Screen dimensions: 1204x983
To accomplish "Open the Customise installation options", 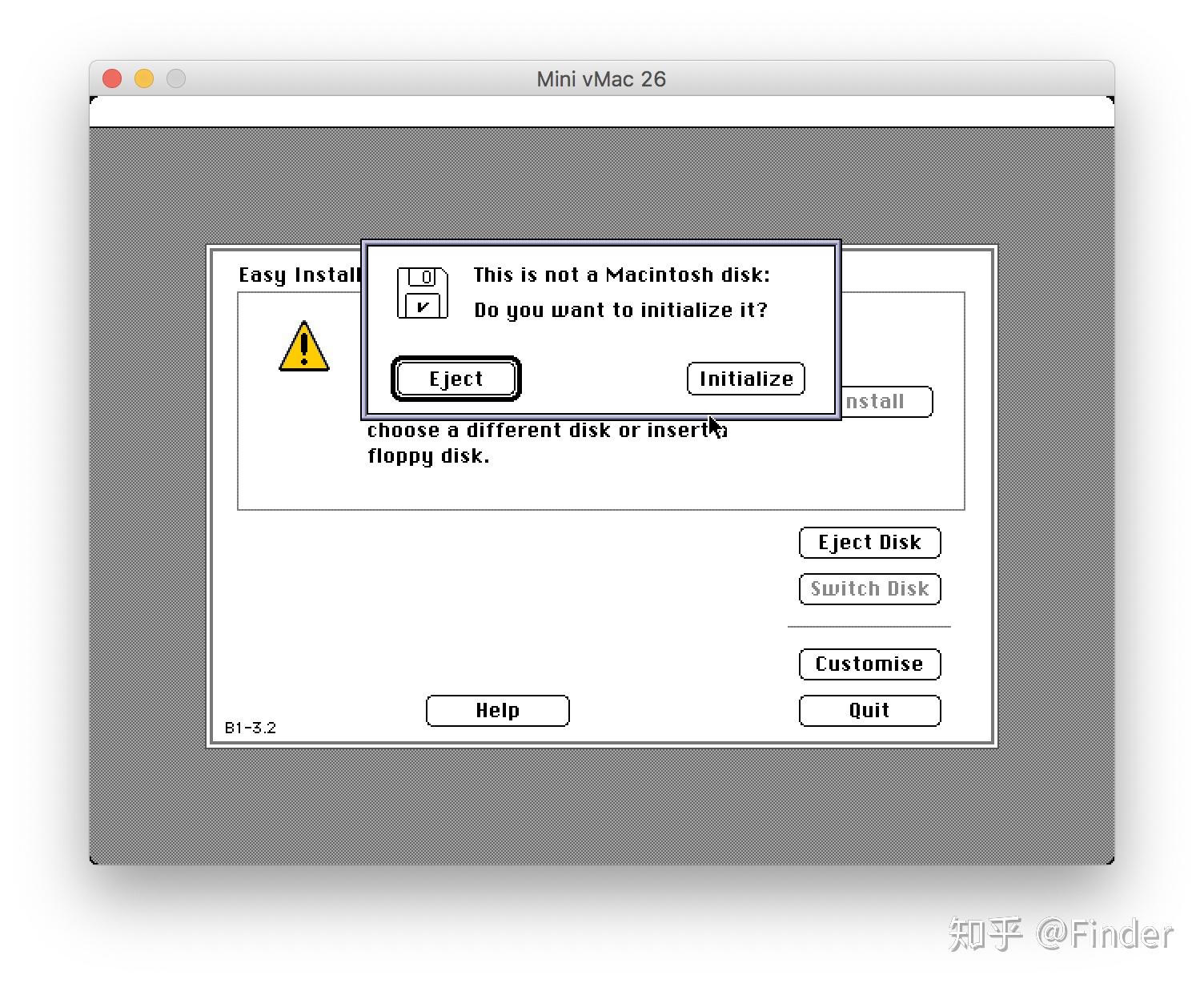I will (869, 664).
